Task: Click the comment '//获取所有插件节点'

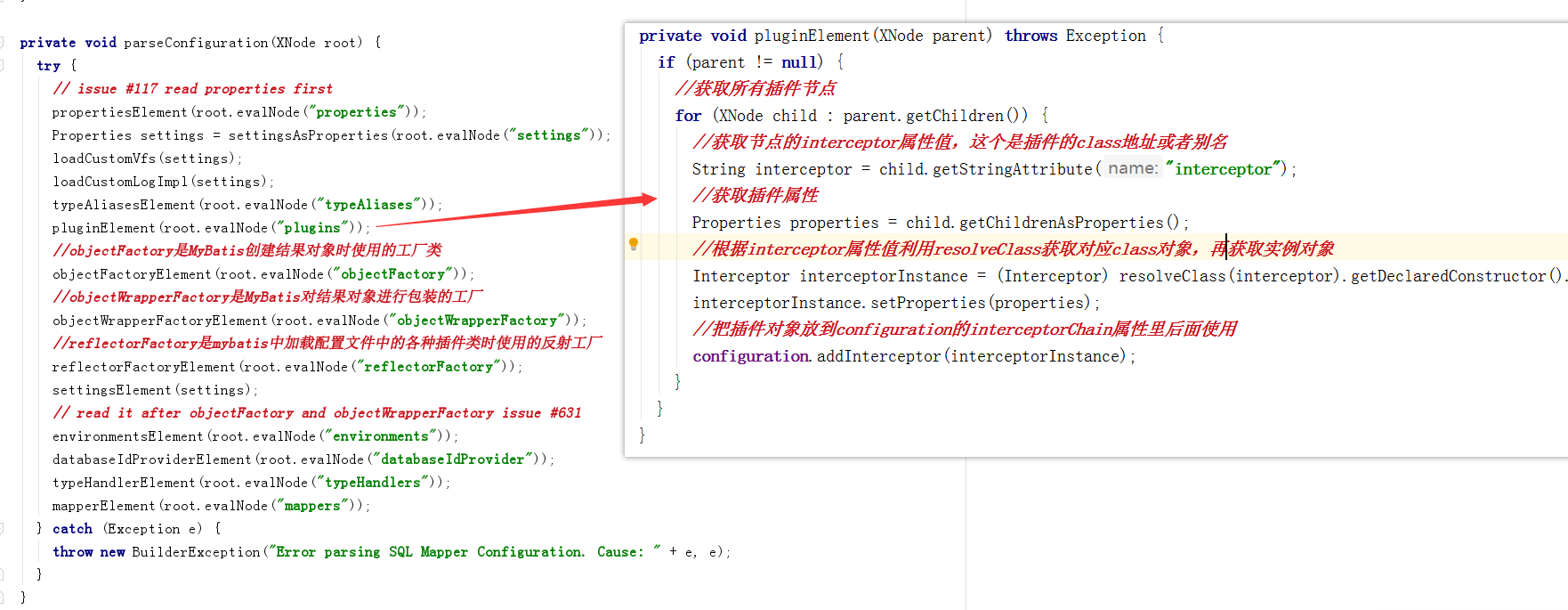Action: coord(756,88)
